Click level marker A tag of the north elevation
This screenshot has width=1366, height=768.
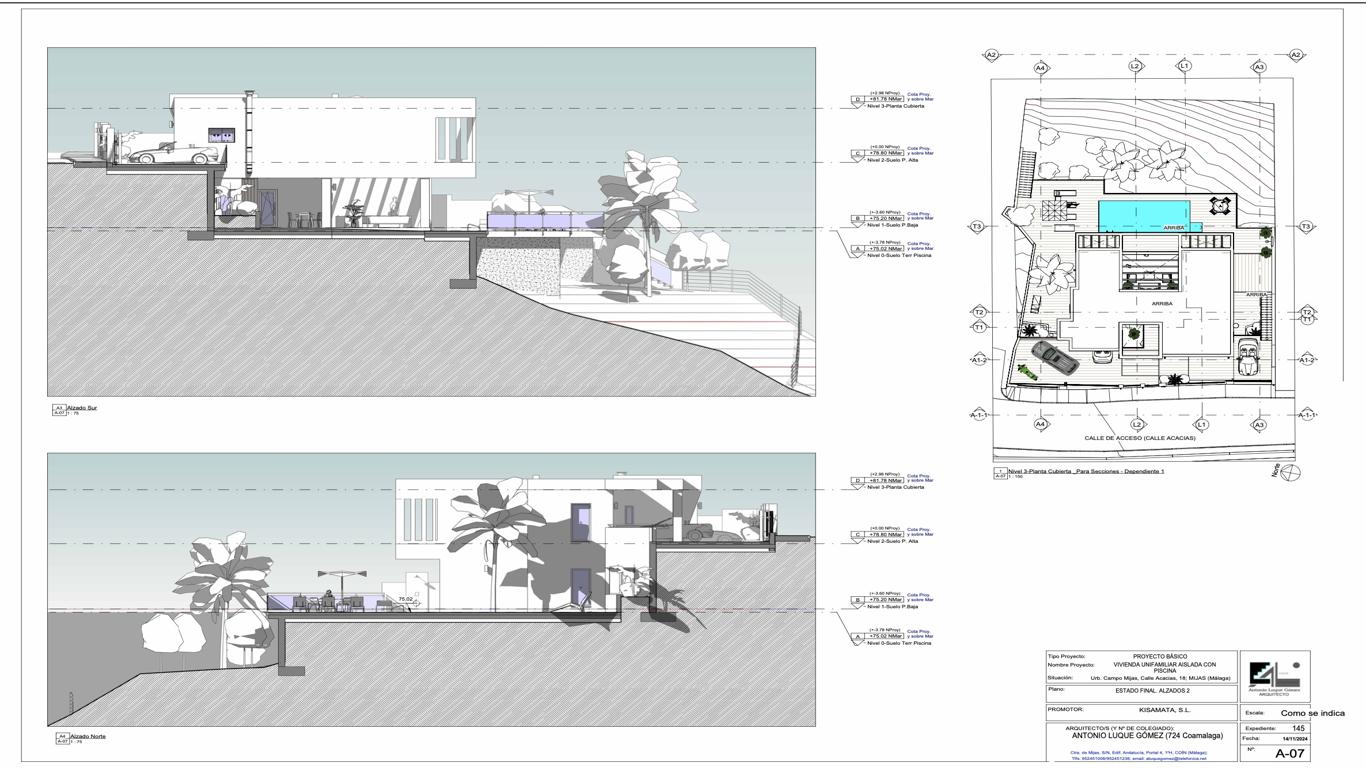click(857, 636)
